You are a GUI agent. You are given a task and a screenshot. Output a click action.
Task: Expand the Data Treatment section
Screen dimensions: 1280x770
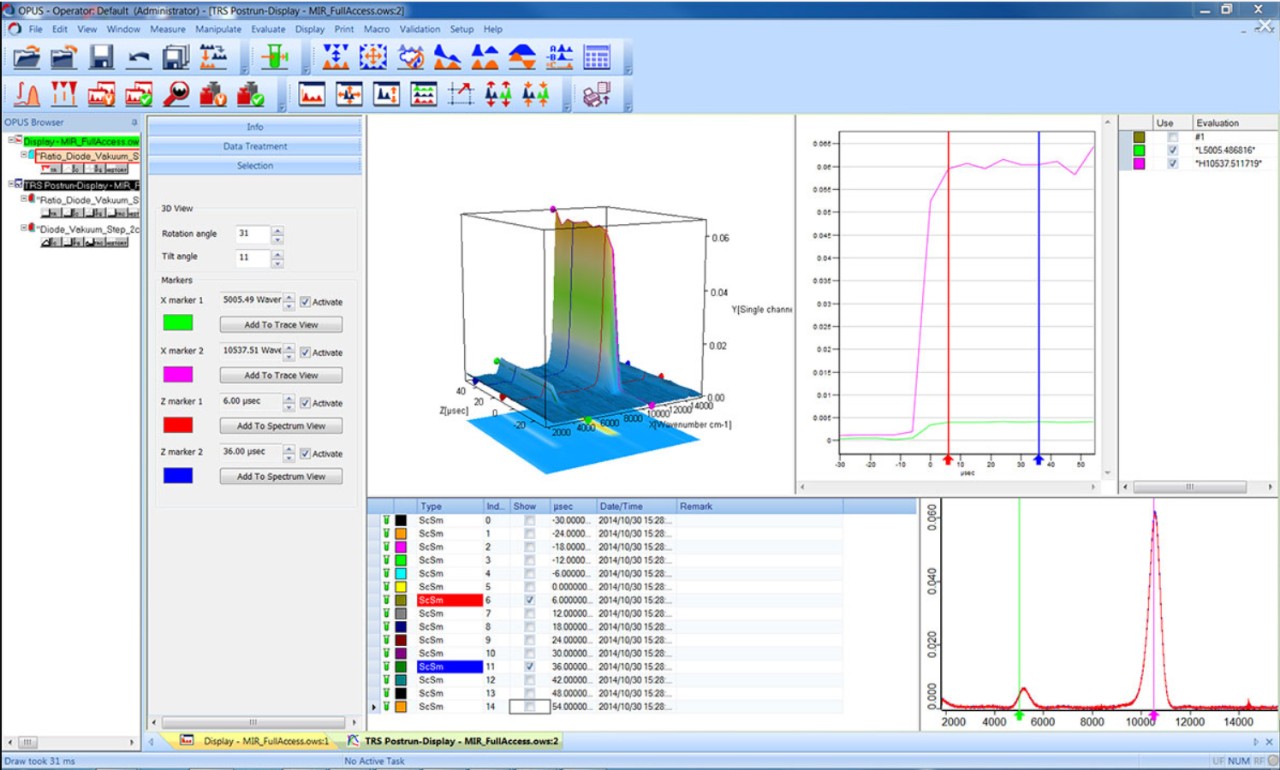[255, 147]
